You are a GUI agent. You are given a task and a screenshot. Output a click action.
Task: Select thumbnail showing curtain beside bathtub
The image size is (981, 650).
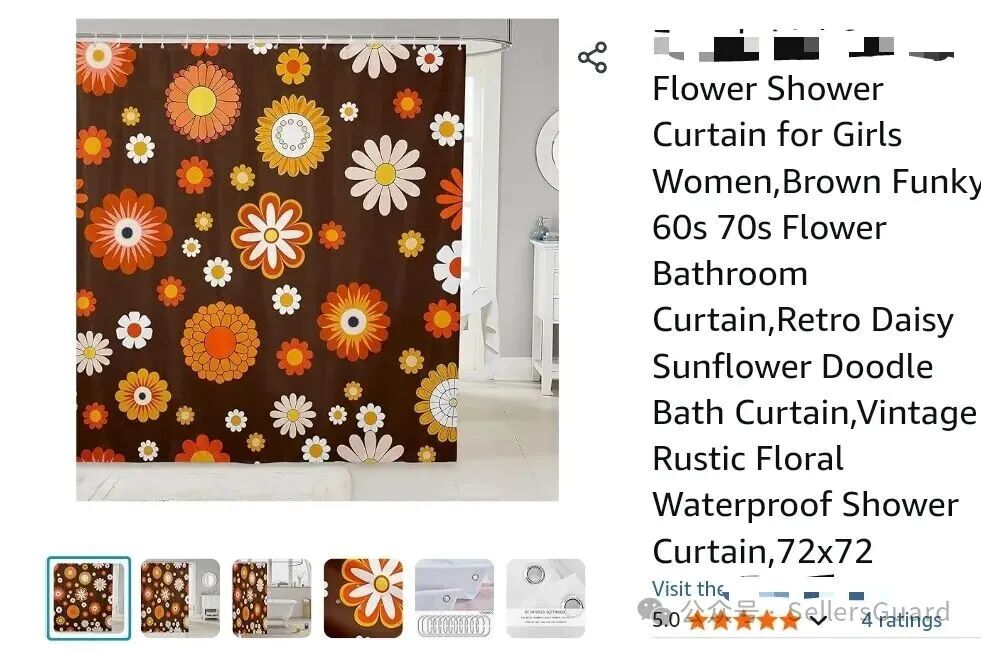272,598
